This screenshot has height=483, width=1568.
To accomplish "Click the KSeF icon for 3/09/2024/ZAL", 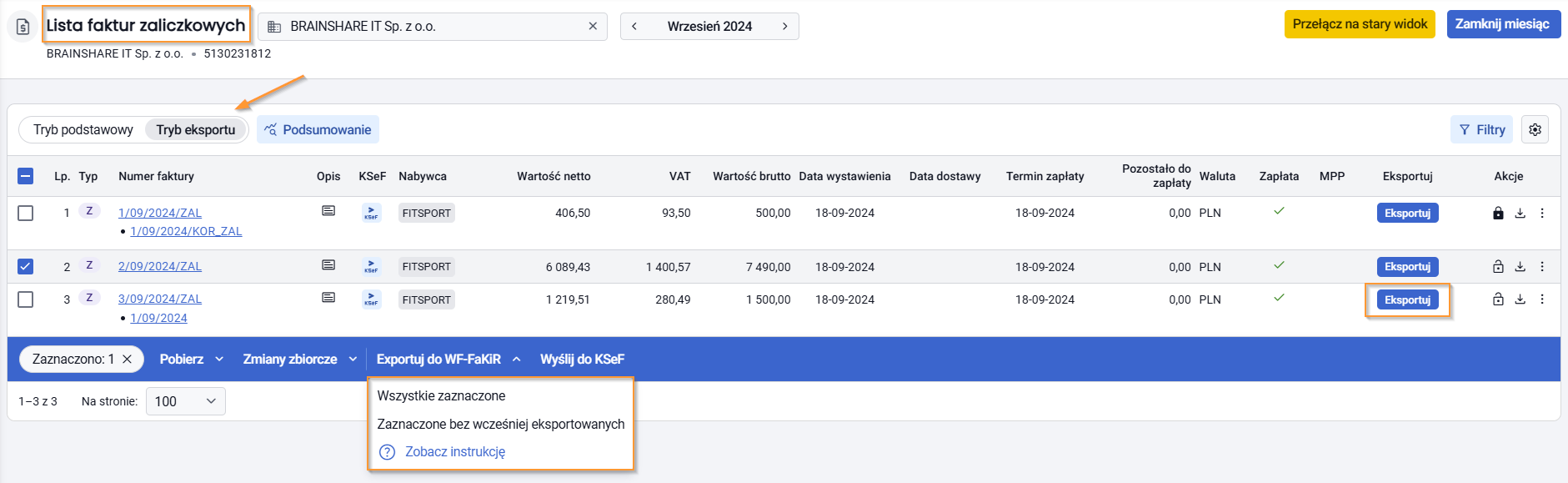I will (372, 299).
